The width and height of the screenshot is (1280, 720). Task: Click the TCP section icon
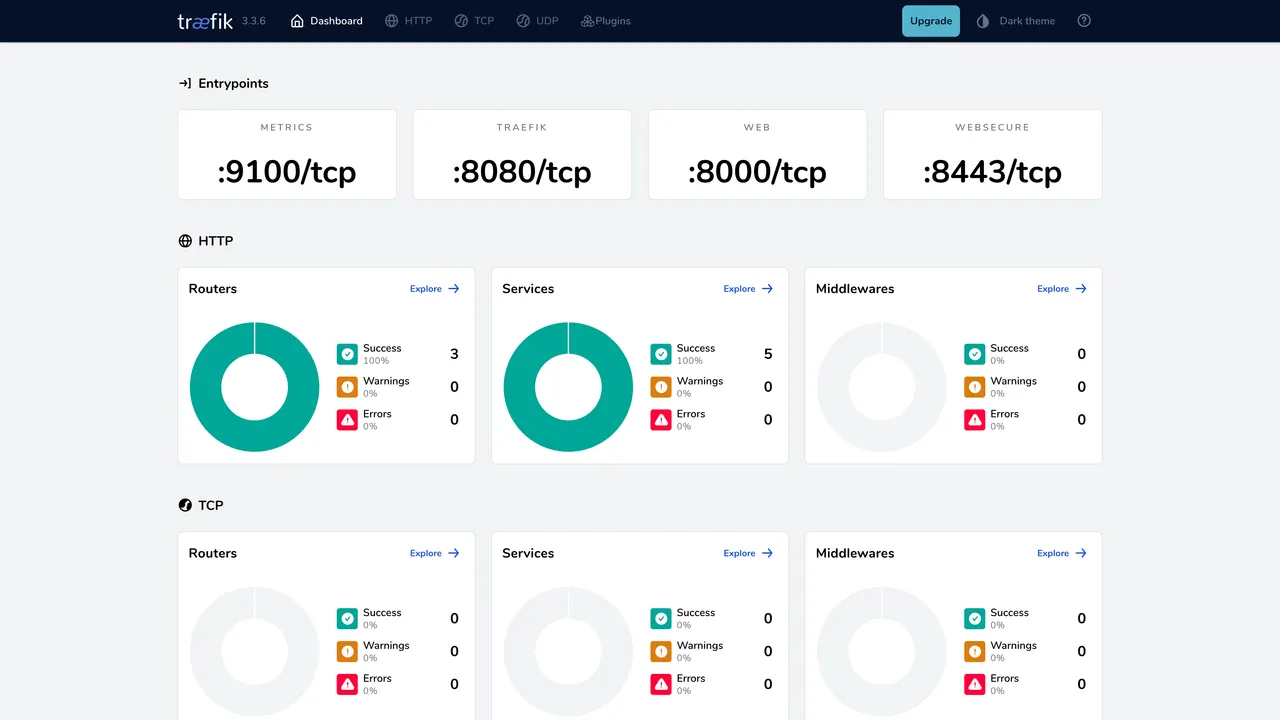pos(185,505)
